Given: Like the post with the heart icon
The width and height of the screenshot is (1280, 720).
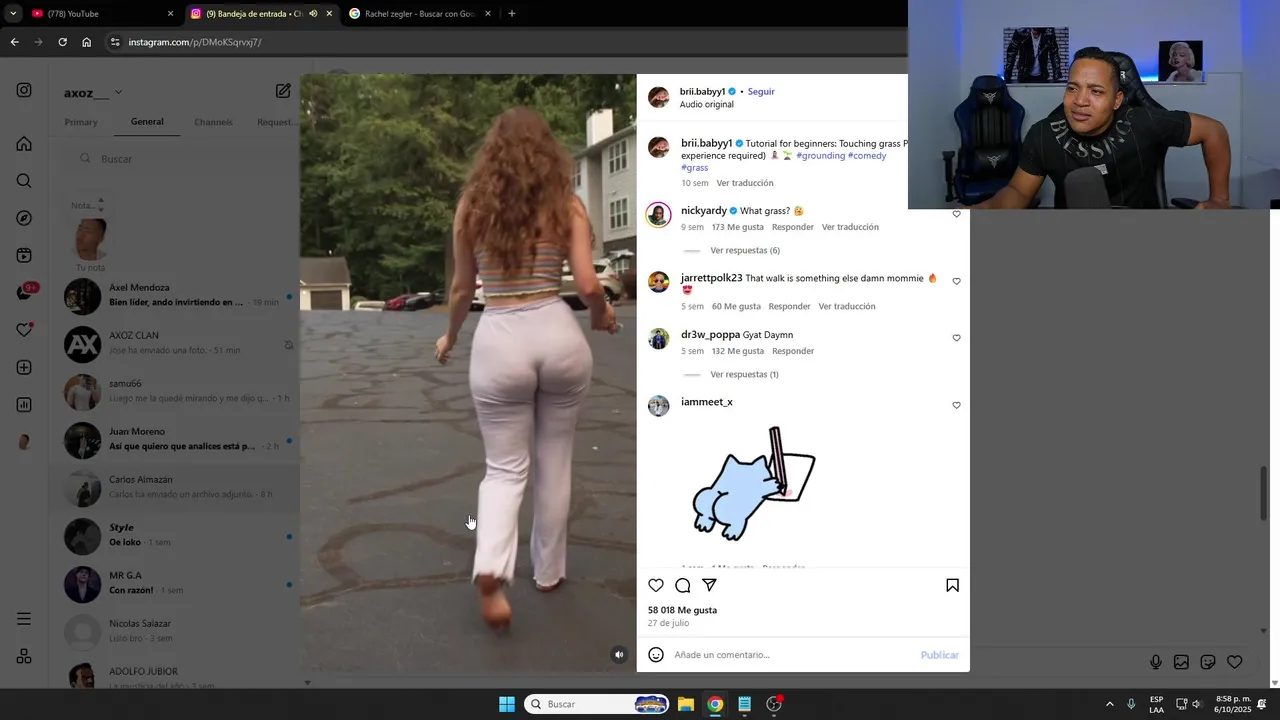Looking at the screenshot, I should pos(656,586).
